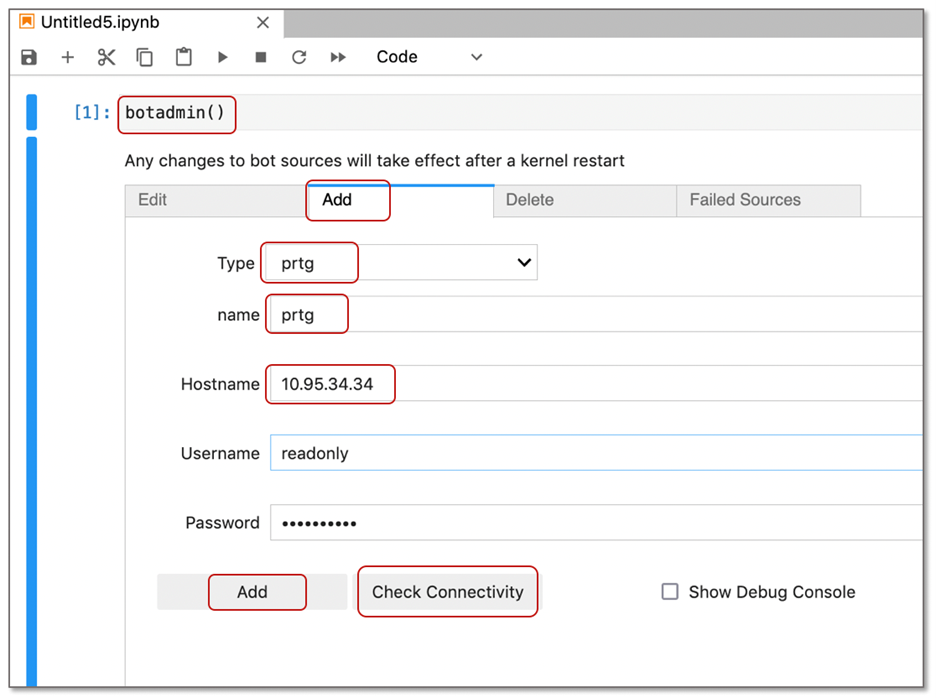
Task: Interrupt the kernel
Action: 260,57
